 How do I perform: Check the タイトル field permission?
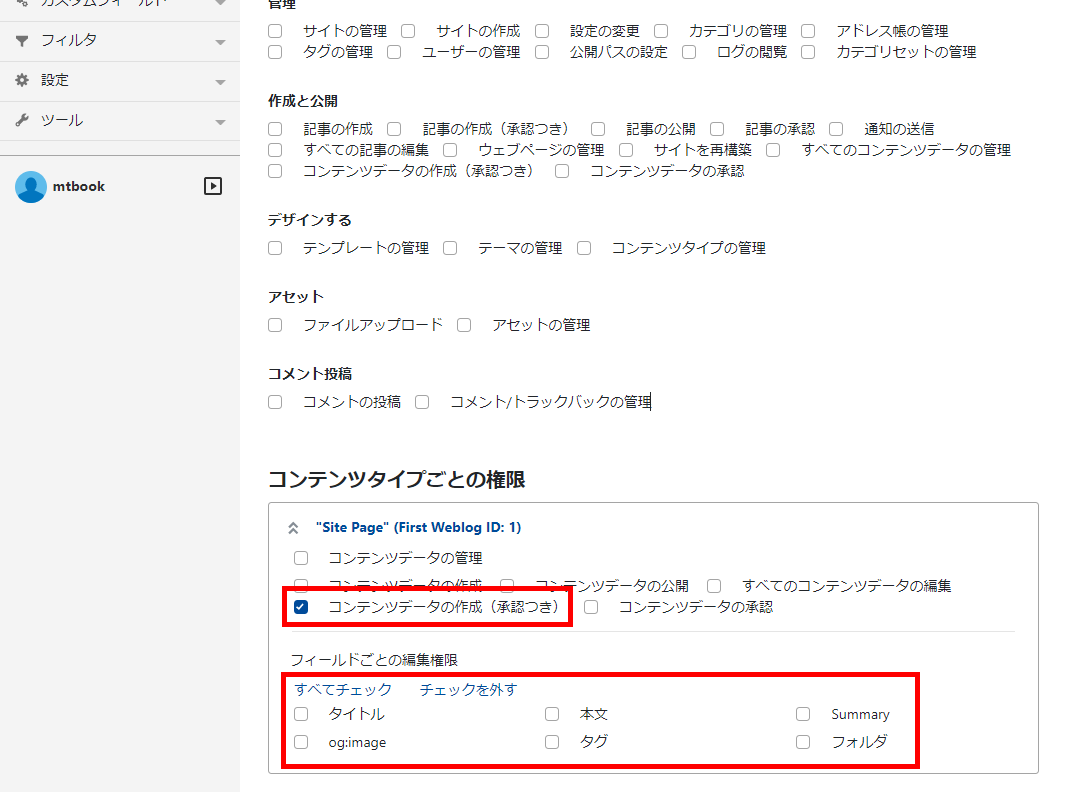[x=301, y=715]
